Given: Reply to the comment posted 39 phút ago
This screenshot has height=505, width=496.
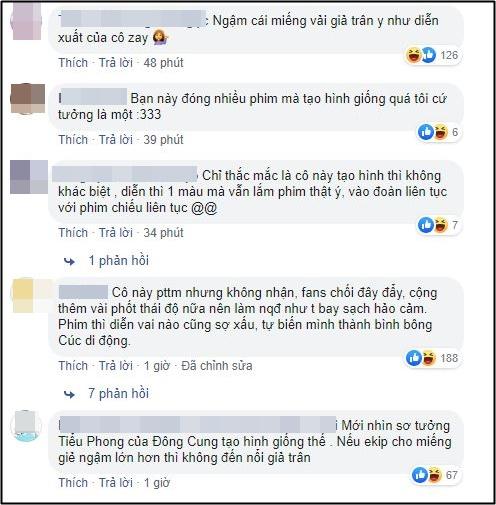Looking at the screenshot, I should click(x=116, y=140).
